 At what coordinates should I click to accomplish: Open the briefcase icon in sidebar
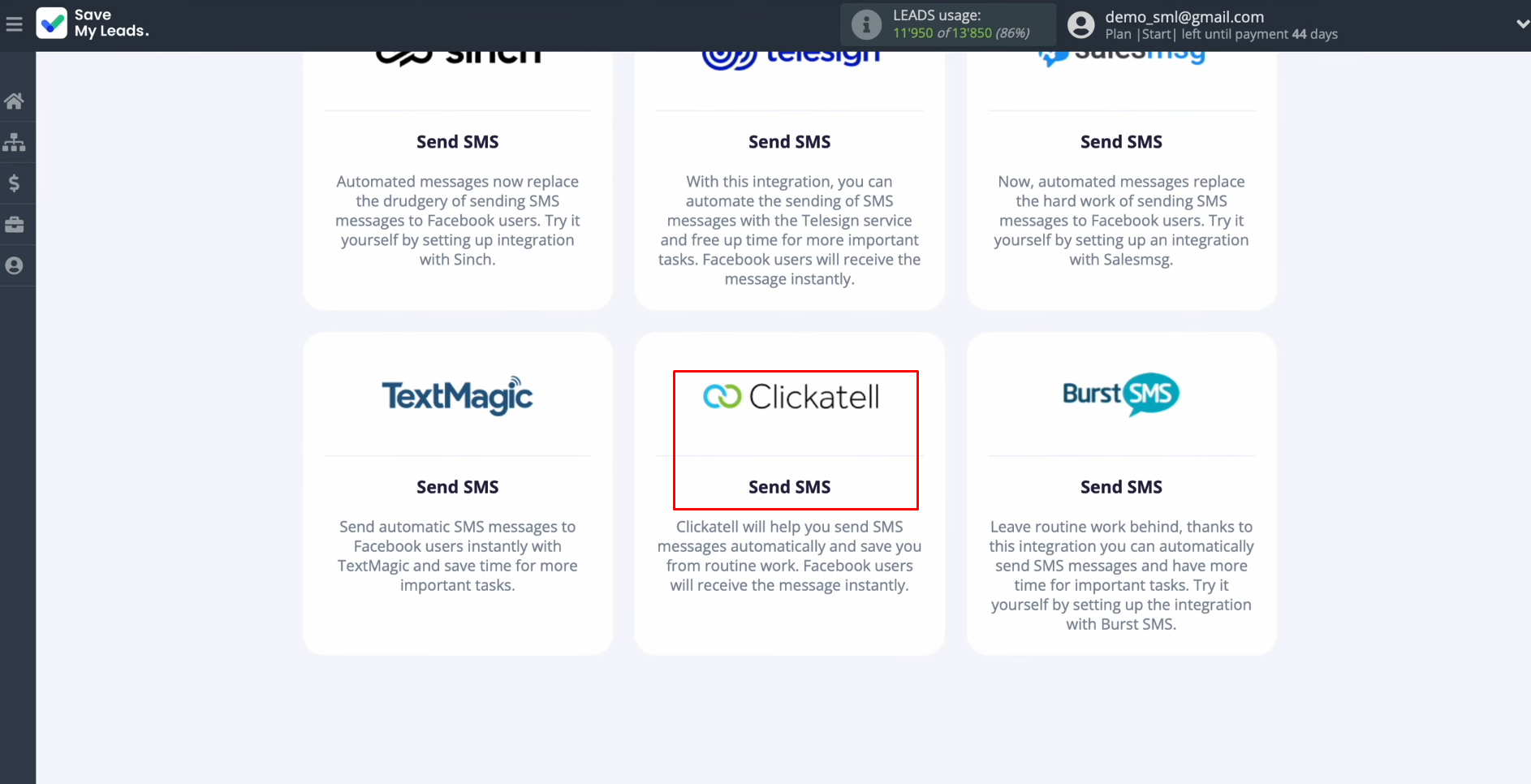click(x=14, y=225)
